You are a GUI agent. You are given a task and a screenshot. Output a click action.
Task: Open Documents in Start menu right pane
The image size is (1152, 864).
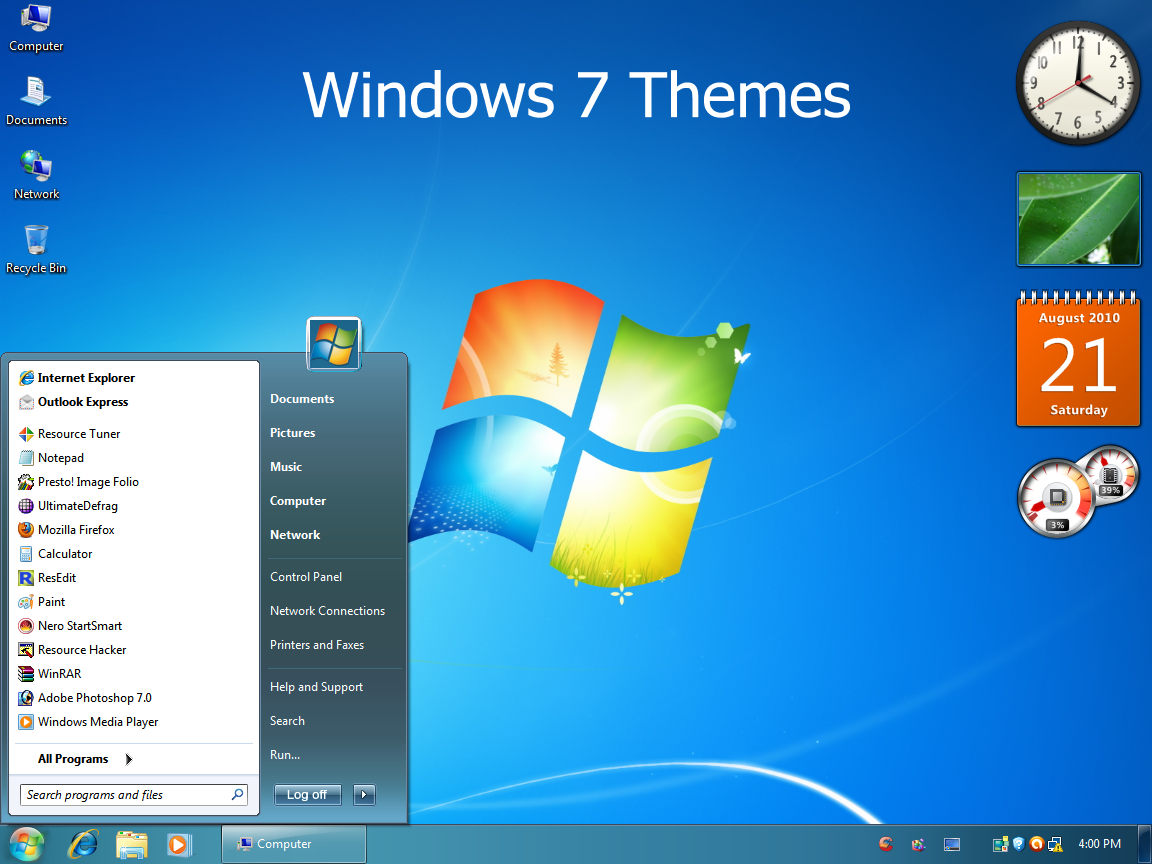[302, 399]
